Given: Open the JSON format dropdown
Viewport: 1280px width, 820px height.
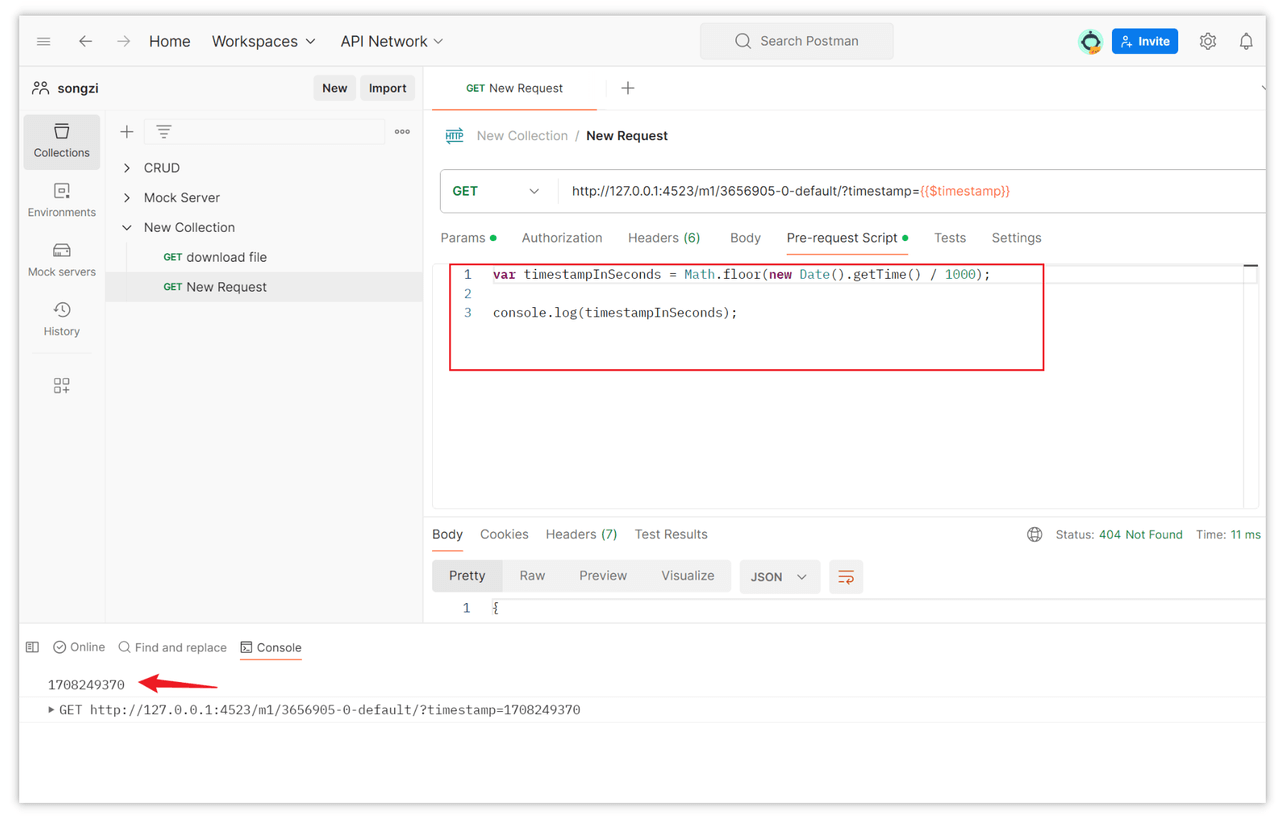Looking at the screenshot, I should pos(779,577).
